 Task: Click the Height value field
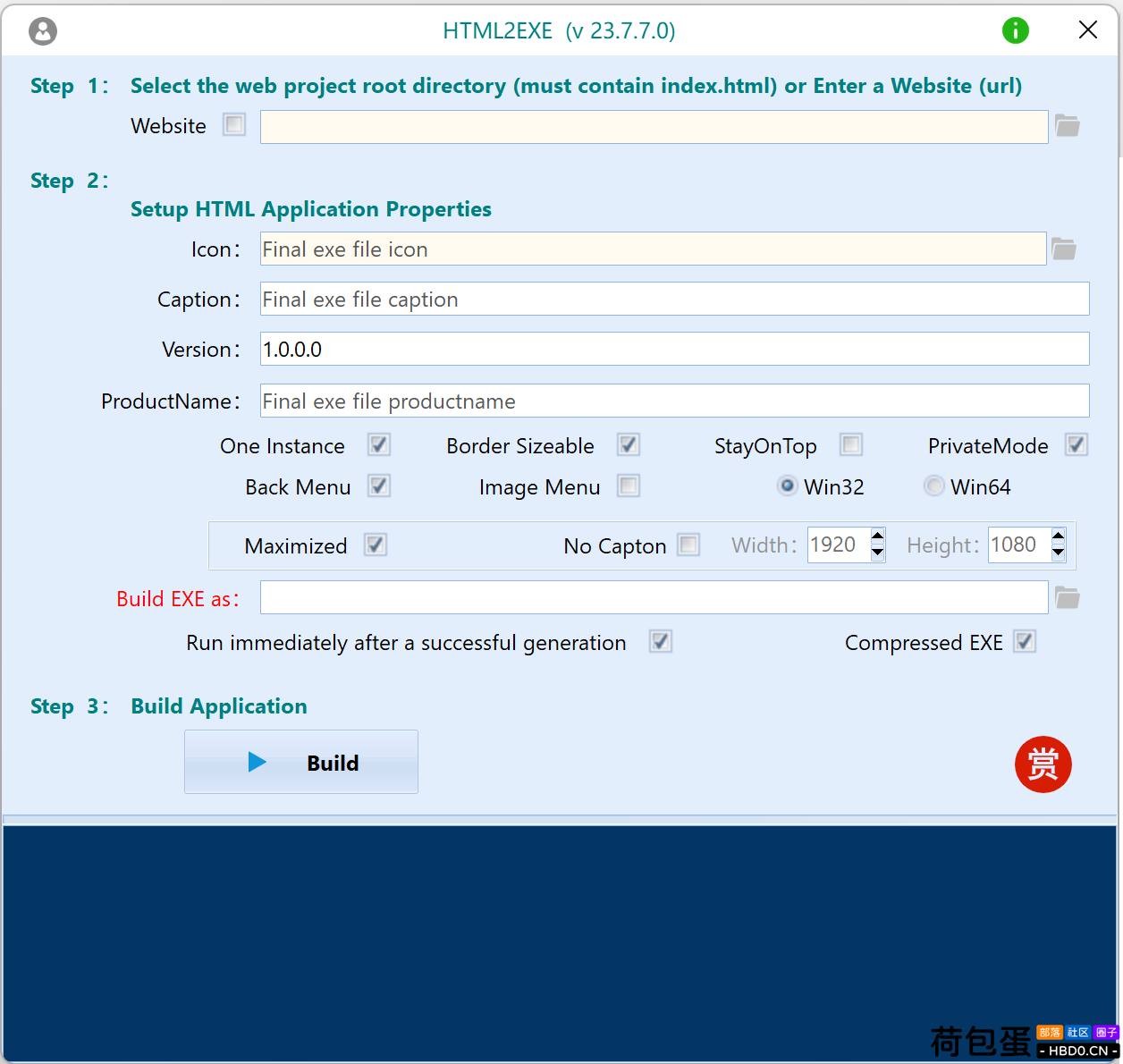point(1019,545)
